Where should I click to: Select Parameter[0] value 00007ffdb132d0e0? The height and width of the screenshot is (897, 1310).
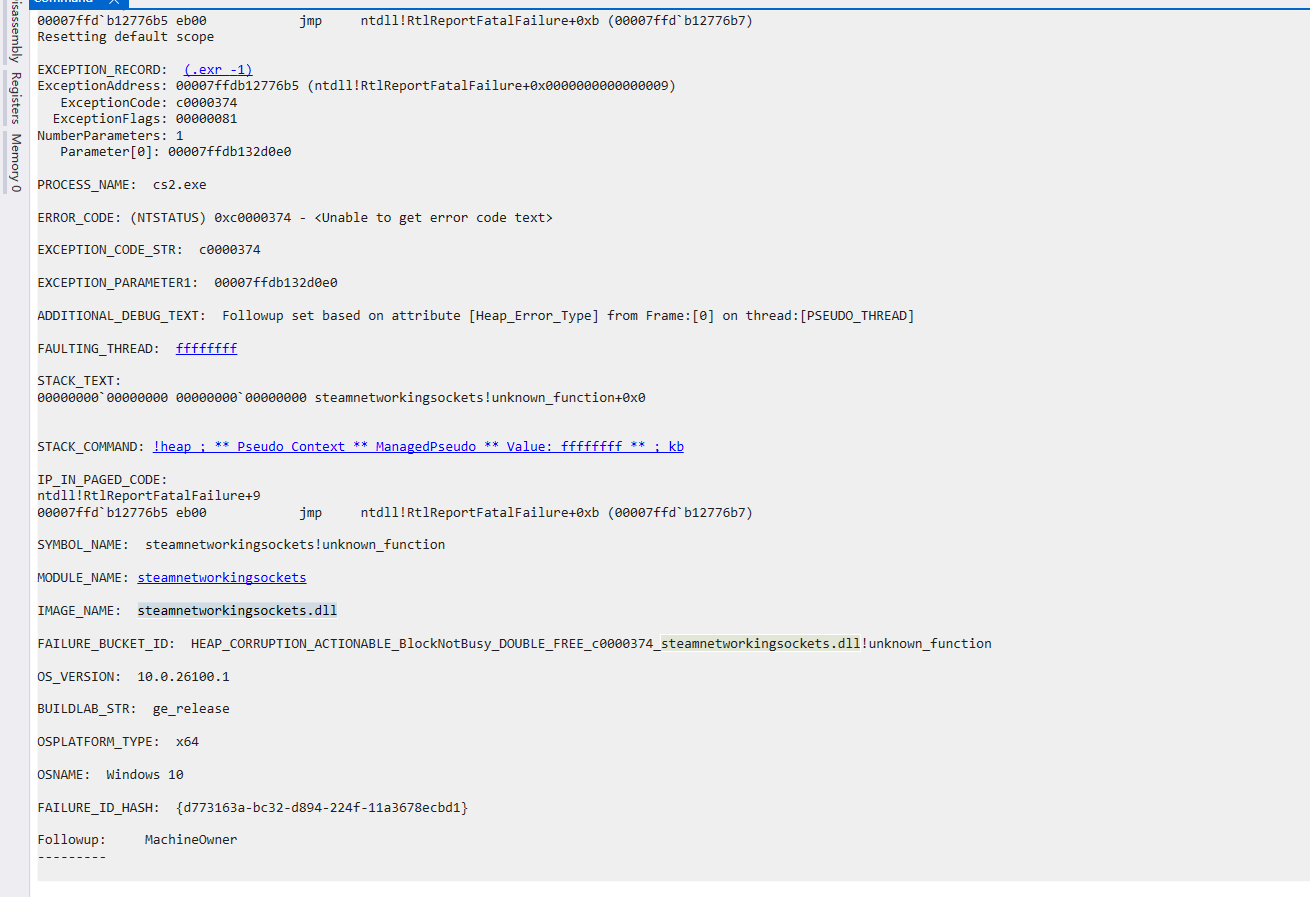(230, 152)
